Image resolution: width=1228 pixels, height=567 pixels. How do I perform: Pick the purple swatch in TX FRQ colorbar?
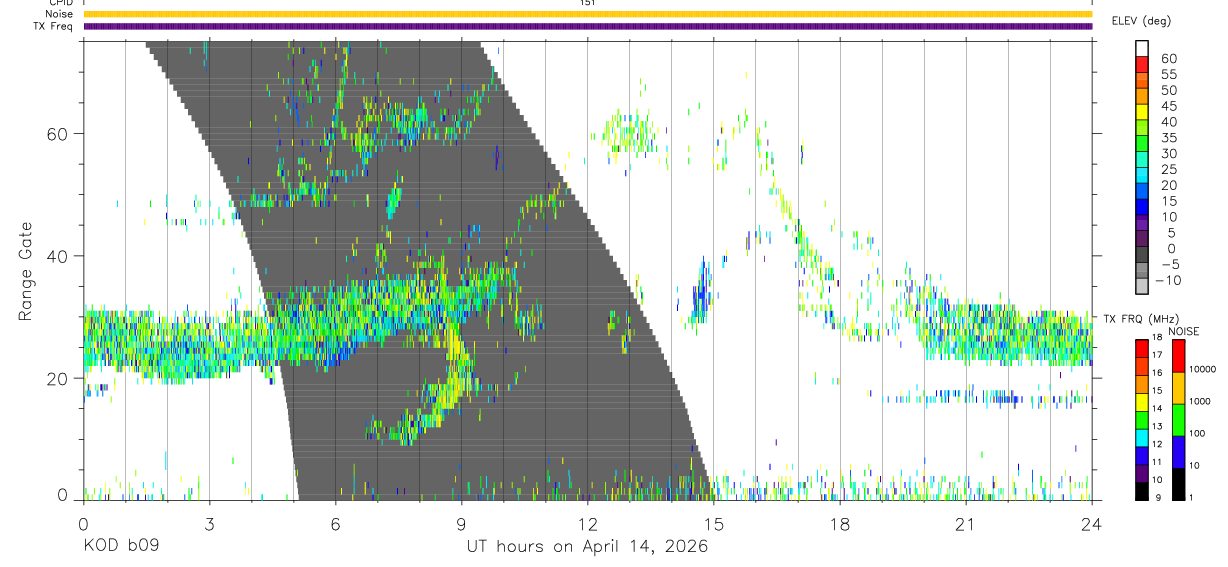[1142, 472]
